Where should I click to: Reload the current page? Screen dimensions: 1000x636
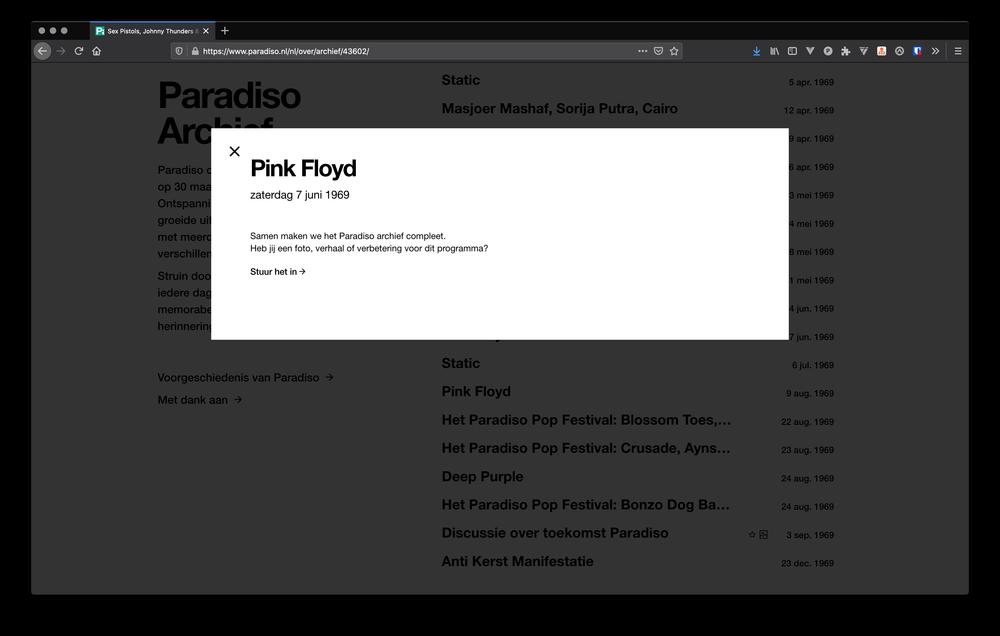79,51
